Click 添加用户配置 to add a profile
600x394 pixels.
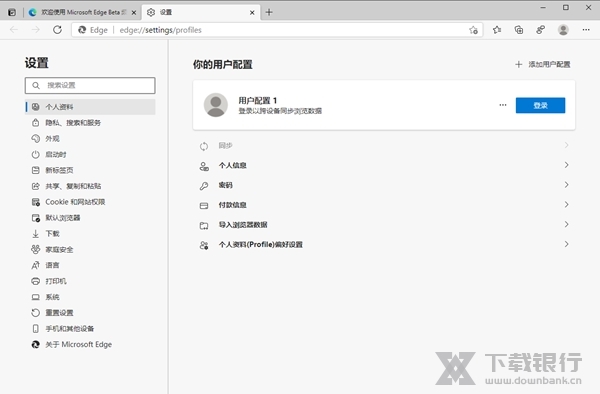pyautogui.click(x=543, y=64)
